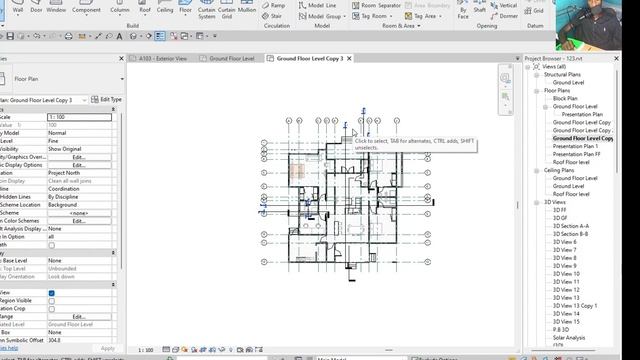Click the 1 : 100 scale in view control bar
This screenshot has width=640, height=360.
(146, 350)
